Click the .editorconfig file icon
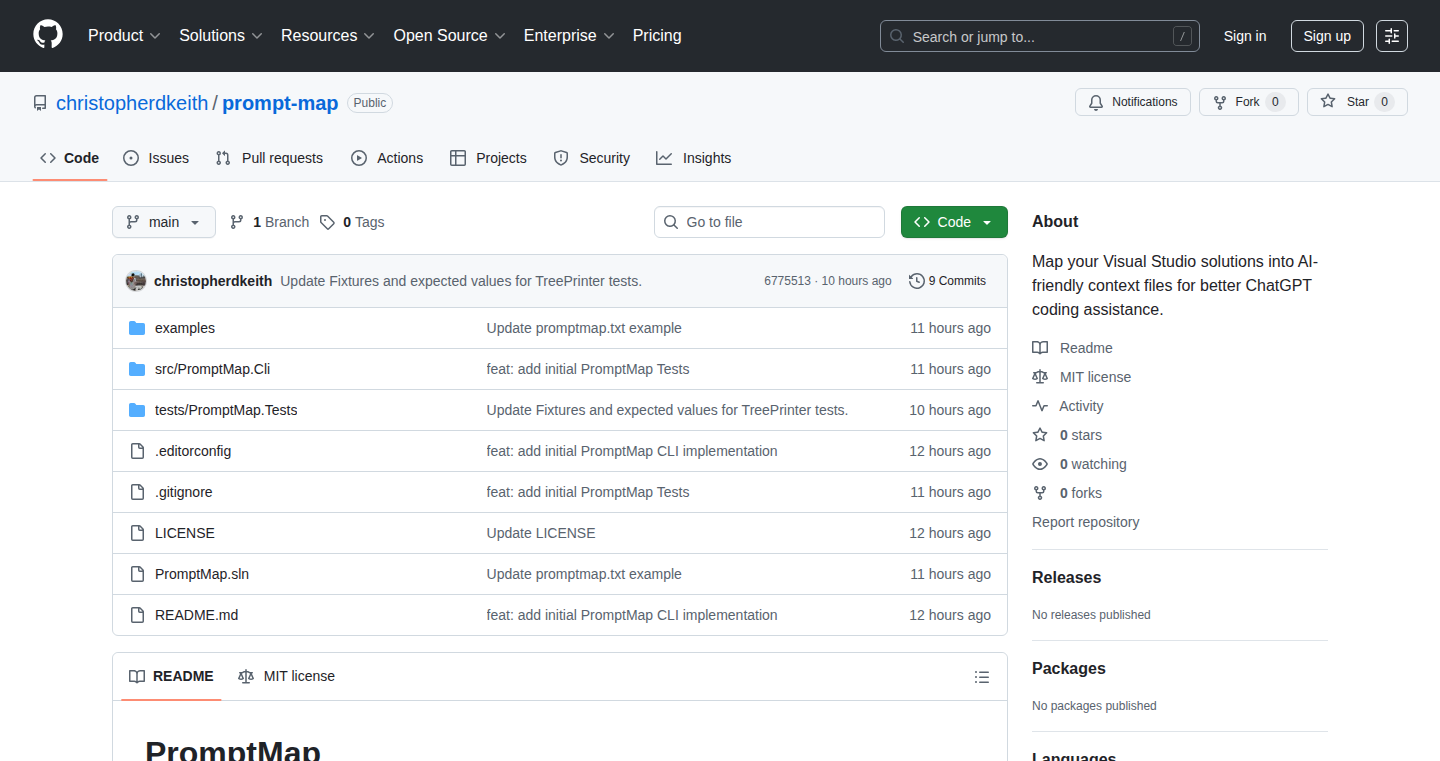Viewport: 1440px width, 761px height. (x=137, y=451)
